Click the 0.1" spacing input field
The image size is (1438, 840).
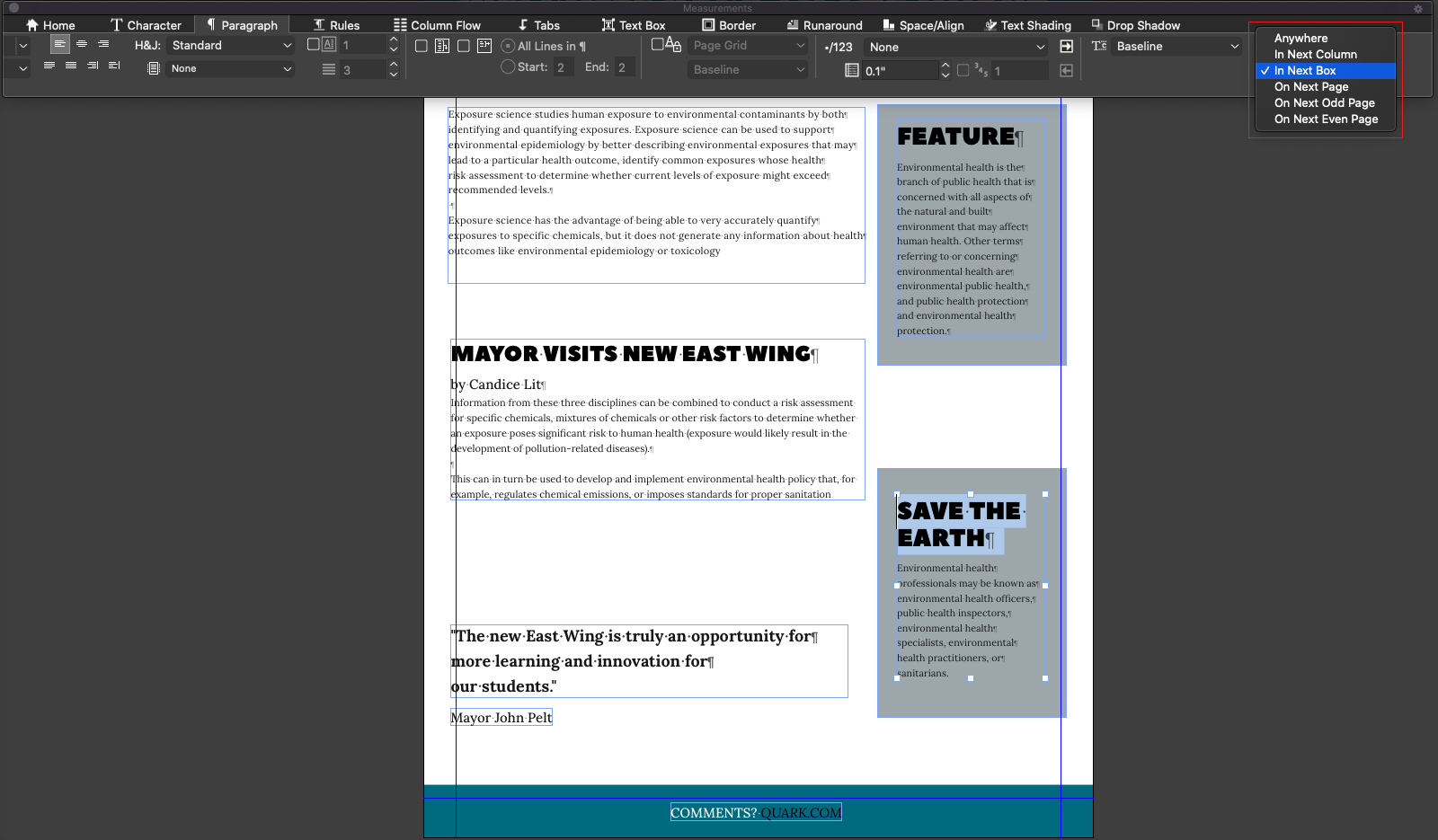899,70
